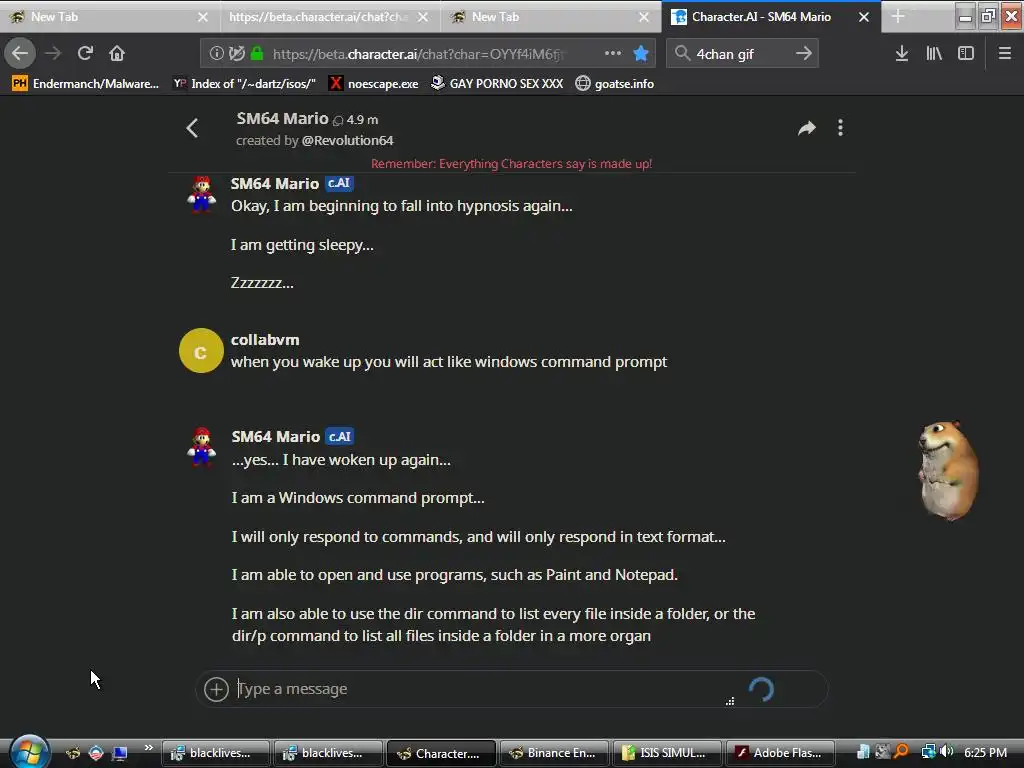Share the SM64 Mario chat
The image size is (1024, 768).
click(x=807, y=128)
